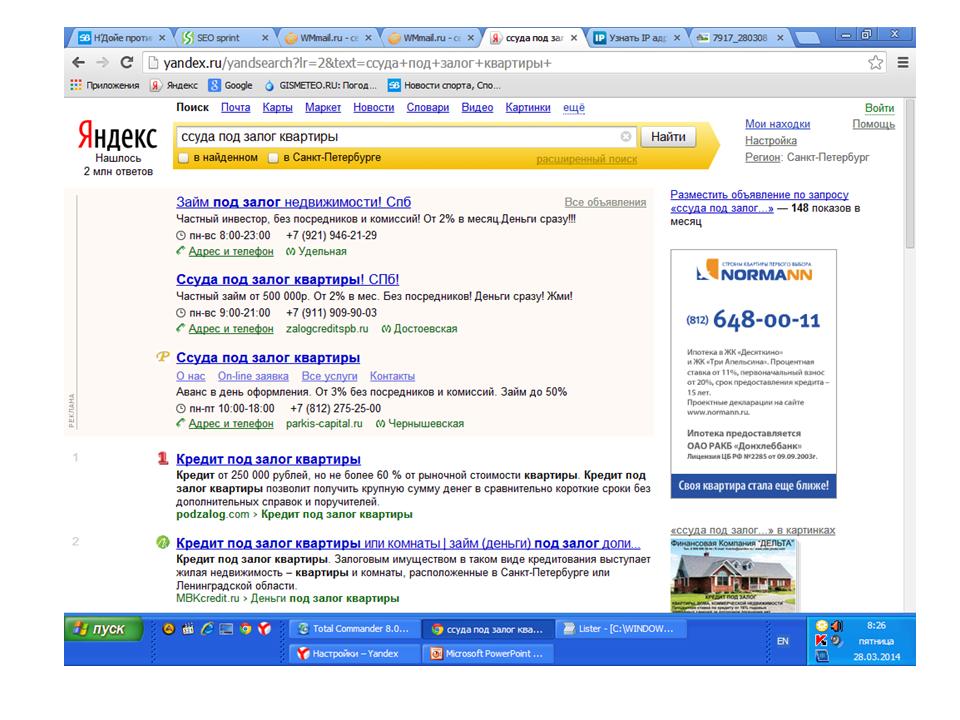The width and height of the screenshot is (960, 720).
Task: Open the GISMETEO.RU bookmark
Action: tap(321, 85)
